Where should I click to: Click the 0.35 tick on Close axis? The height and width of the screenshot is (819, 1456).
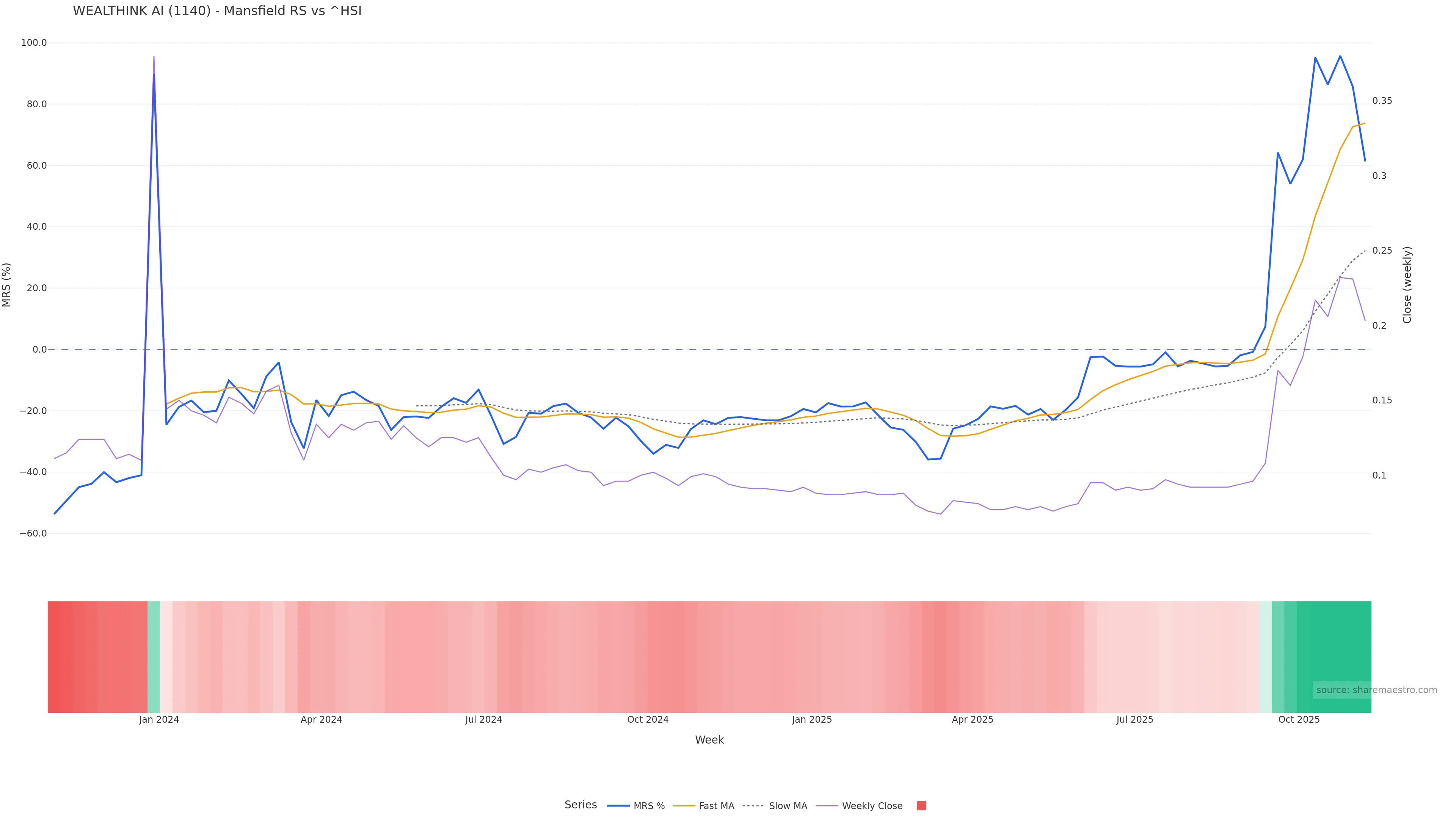pyautogui.click(x=1382, y=101)
